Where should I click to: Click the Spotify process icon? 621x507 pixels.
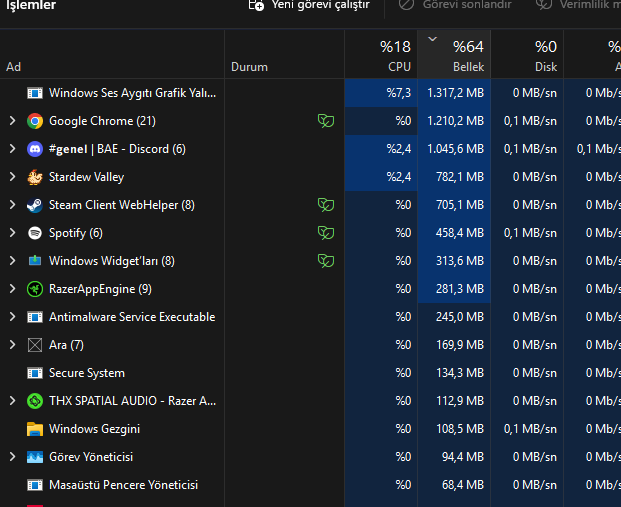(35, 233)
